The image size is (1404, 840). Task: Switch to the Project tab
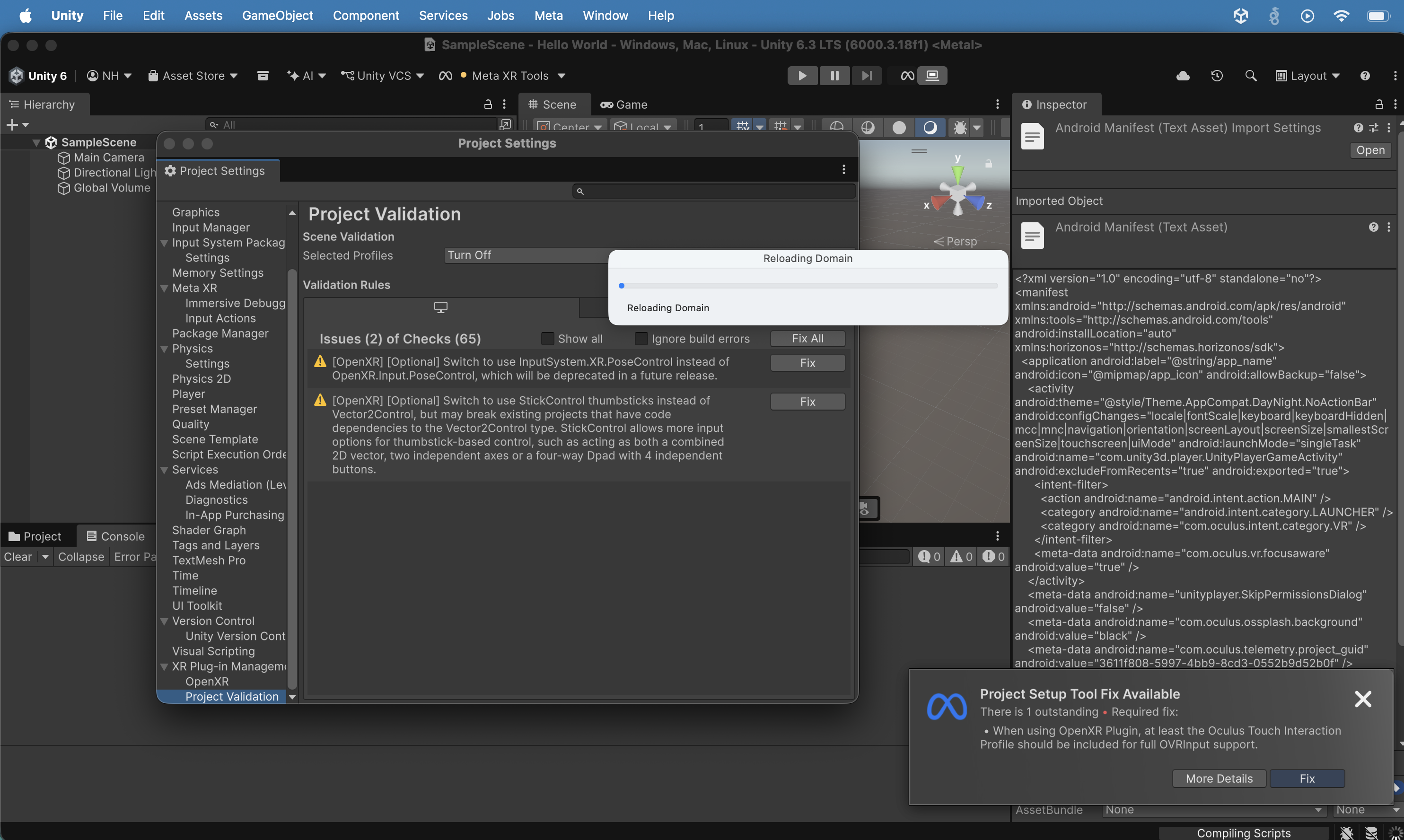35,536
